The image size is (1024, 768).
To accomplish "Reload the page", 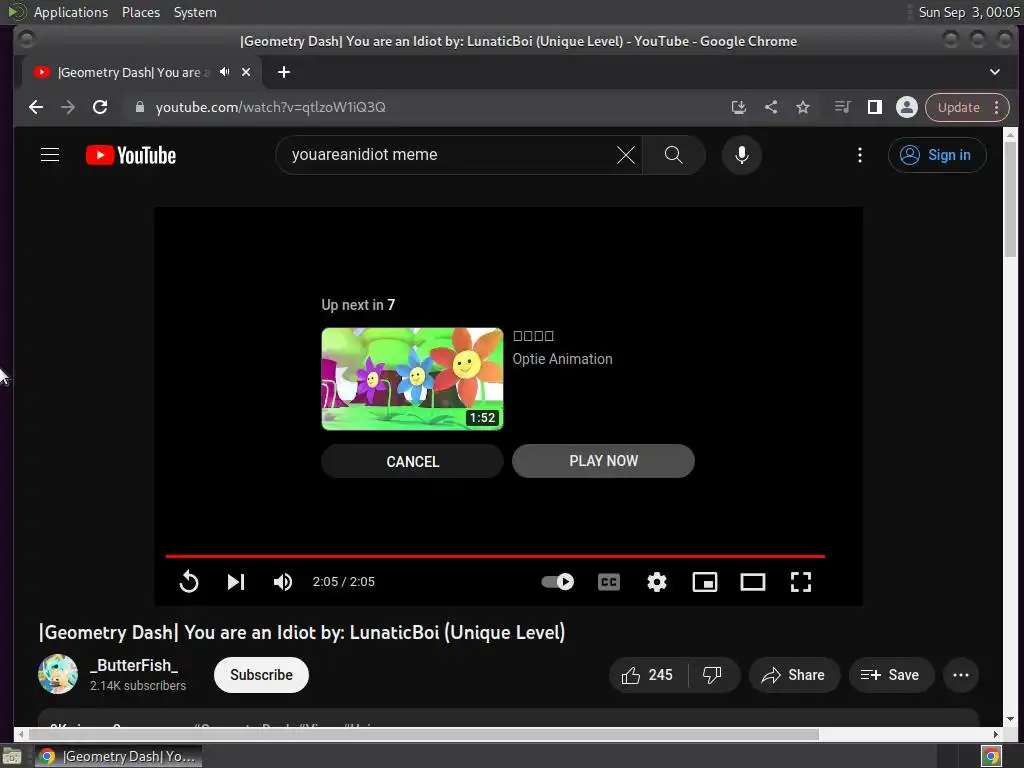I will 100,107.
